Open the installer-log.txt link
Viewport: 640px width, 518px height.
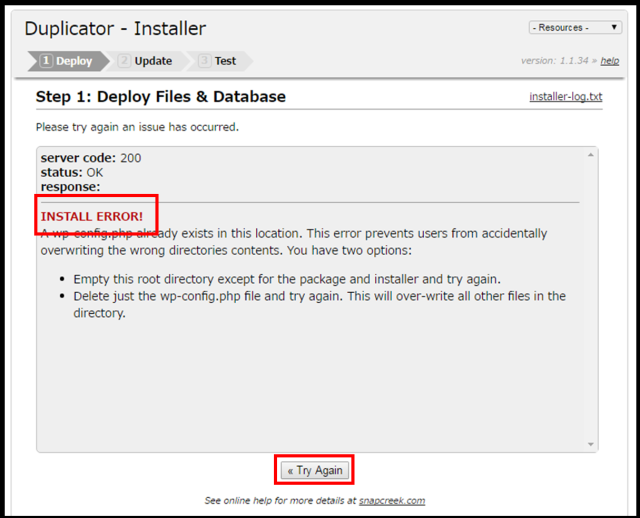click(x=566, y=97)
